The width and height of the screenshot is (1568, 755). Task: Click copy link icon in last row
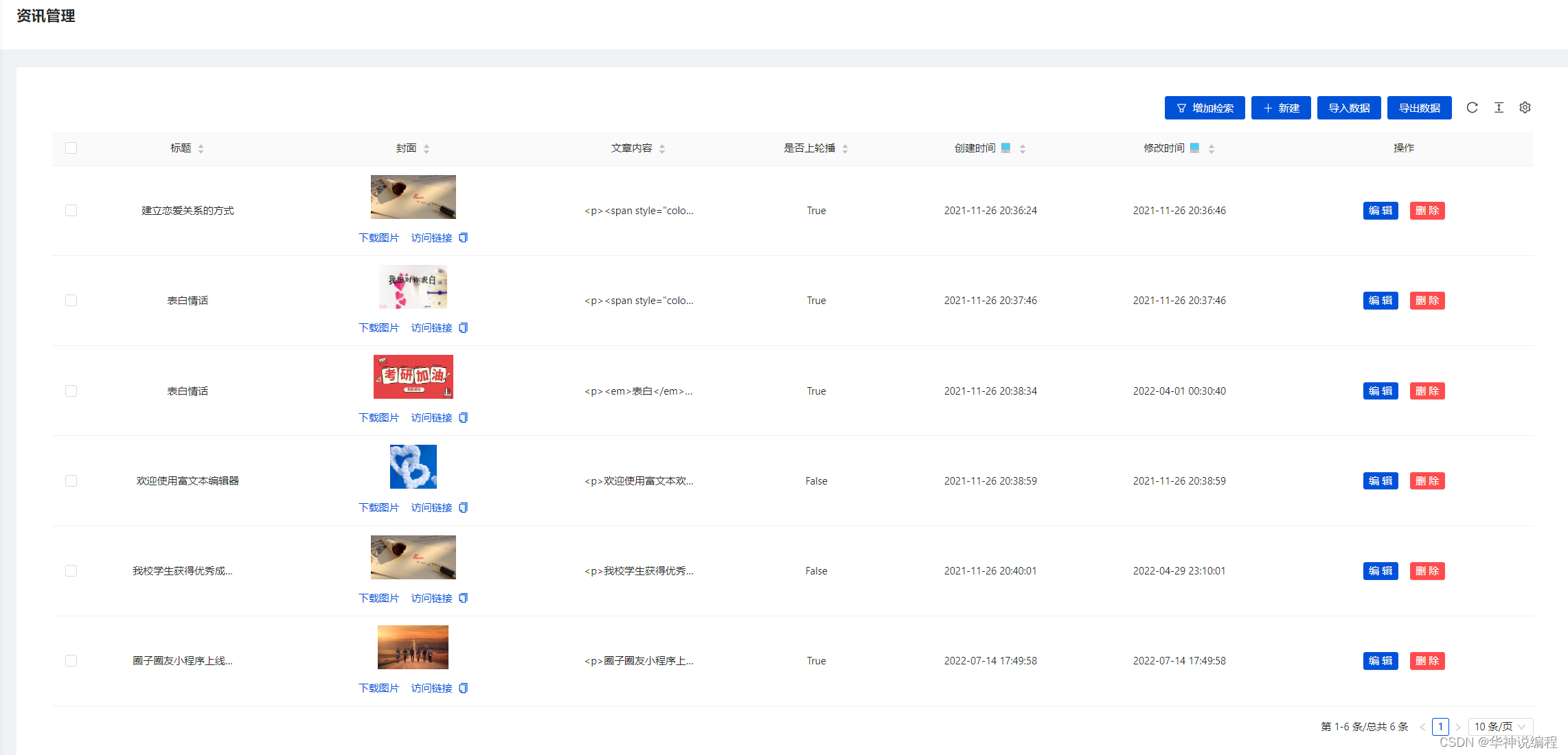tap(464, 688)
